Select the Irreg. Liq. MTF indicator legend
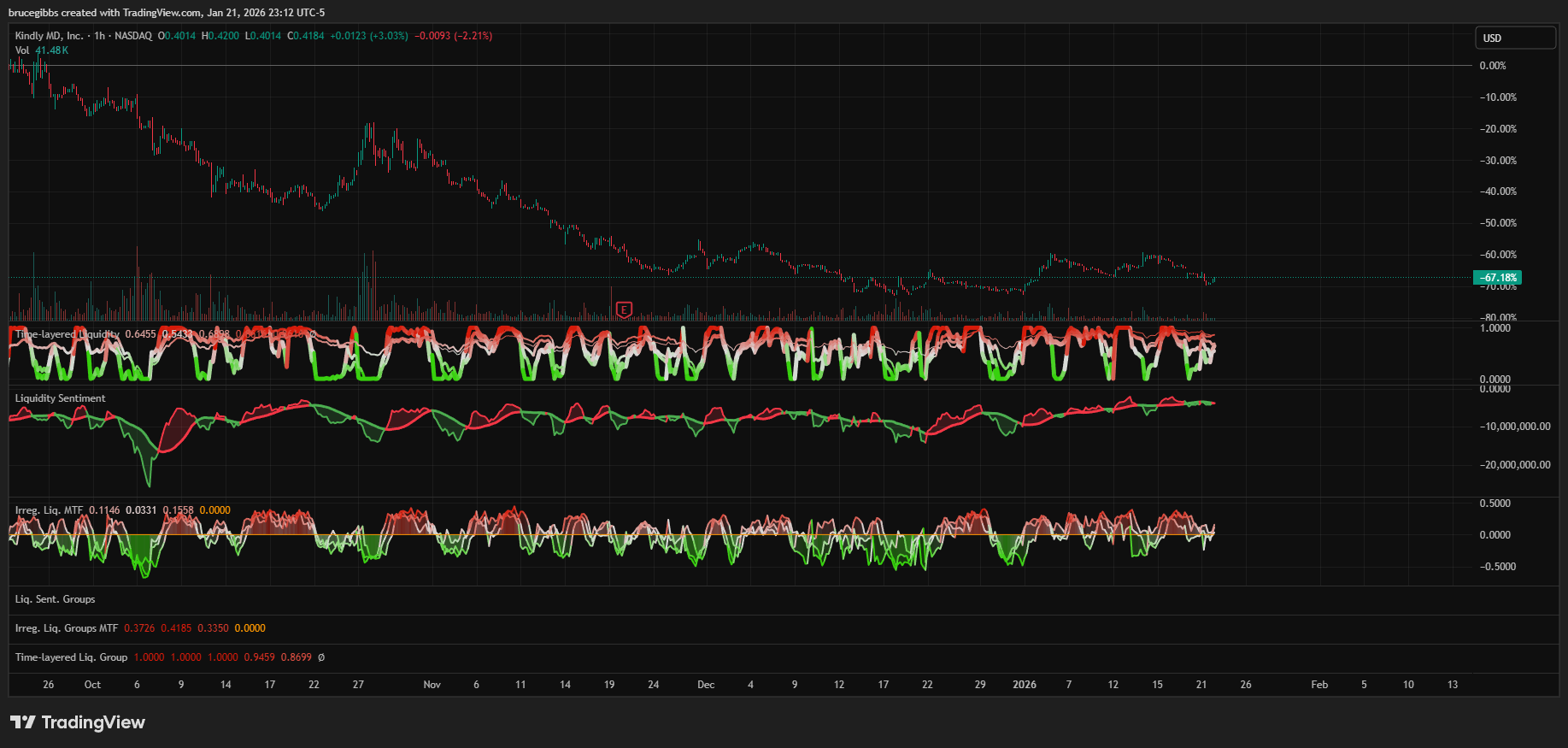The image size is (1568, 748). pos(49,510)
